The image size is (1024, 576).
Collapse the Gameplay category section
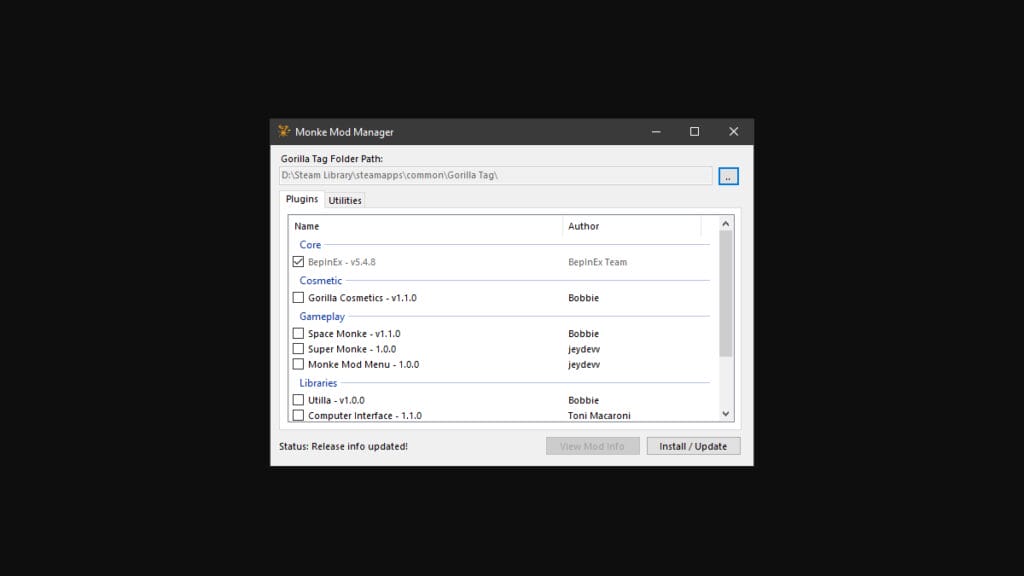pos(322,316)
